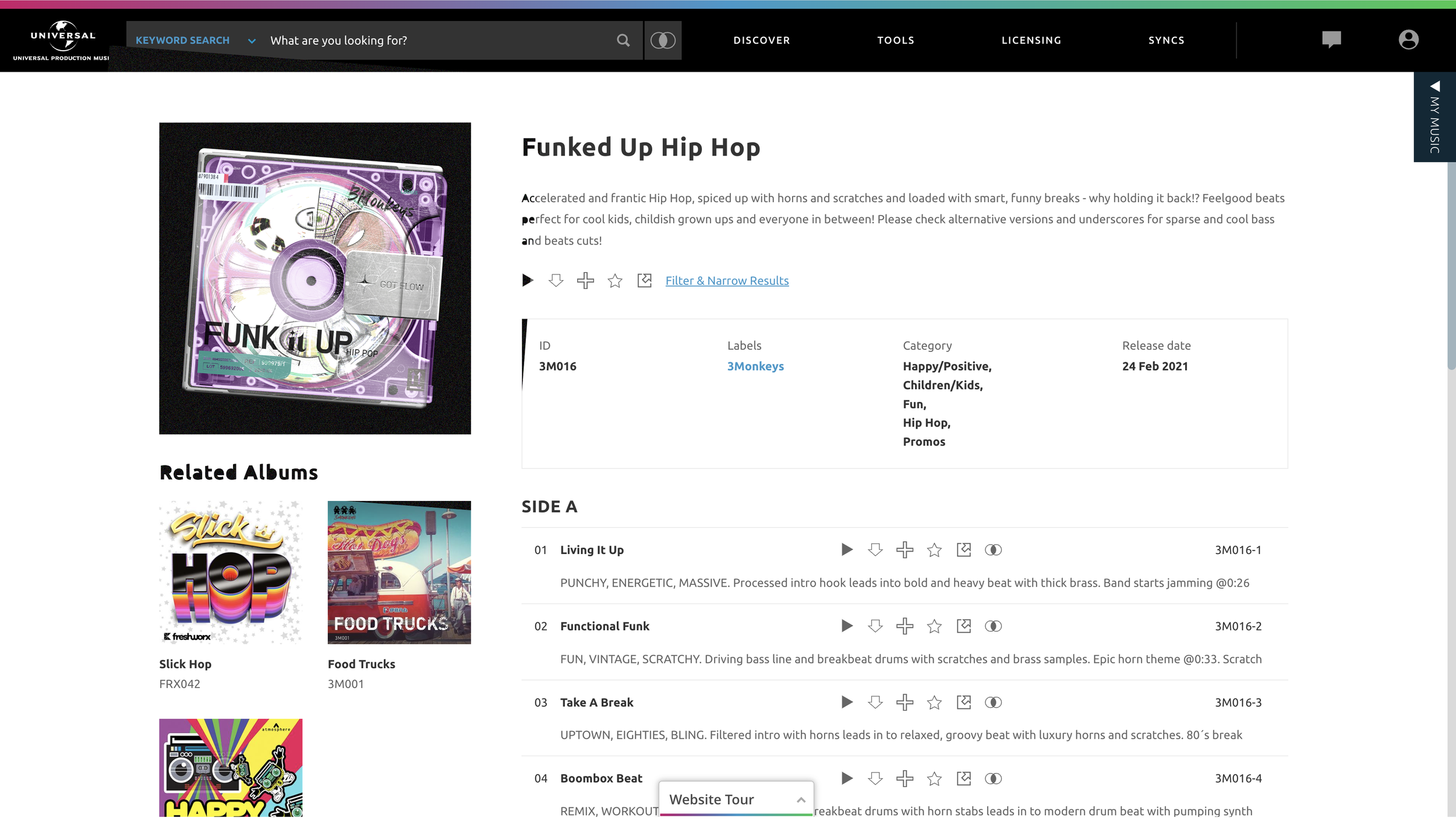
Task: Open the 3Monkeys label link
Action: tap(755, 366)
